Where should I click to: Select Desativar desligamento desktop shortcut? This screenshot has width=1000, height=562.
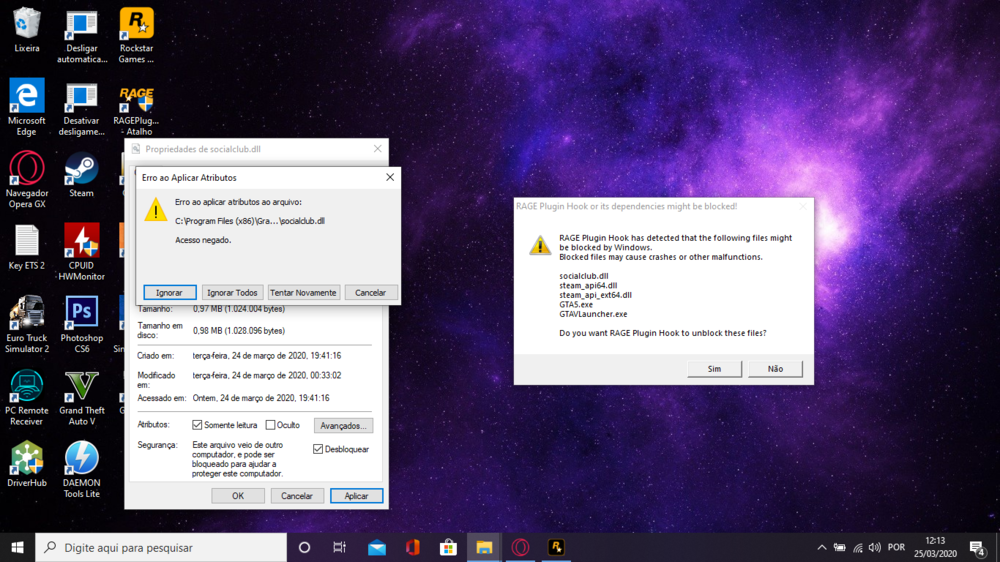click(x=82, y=110)
